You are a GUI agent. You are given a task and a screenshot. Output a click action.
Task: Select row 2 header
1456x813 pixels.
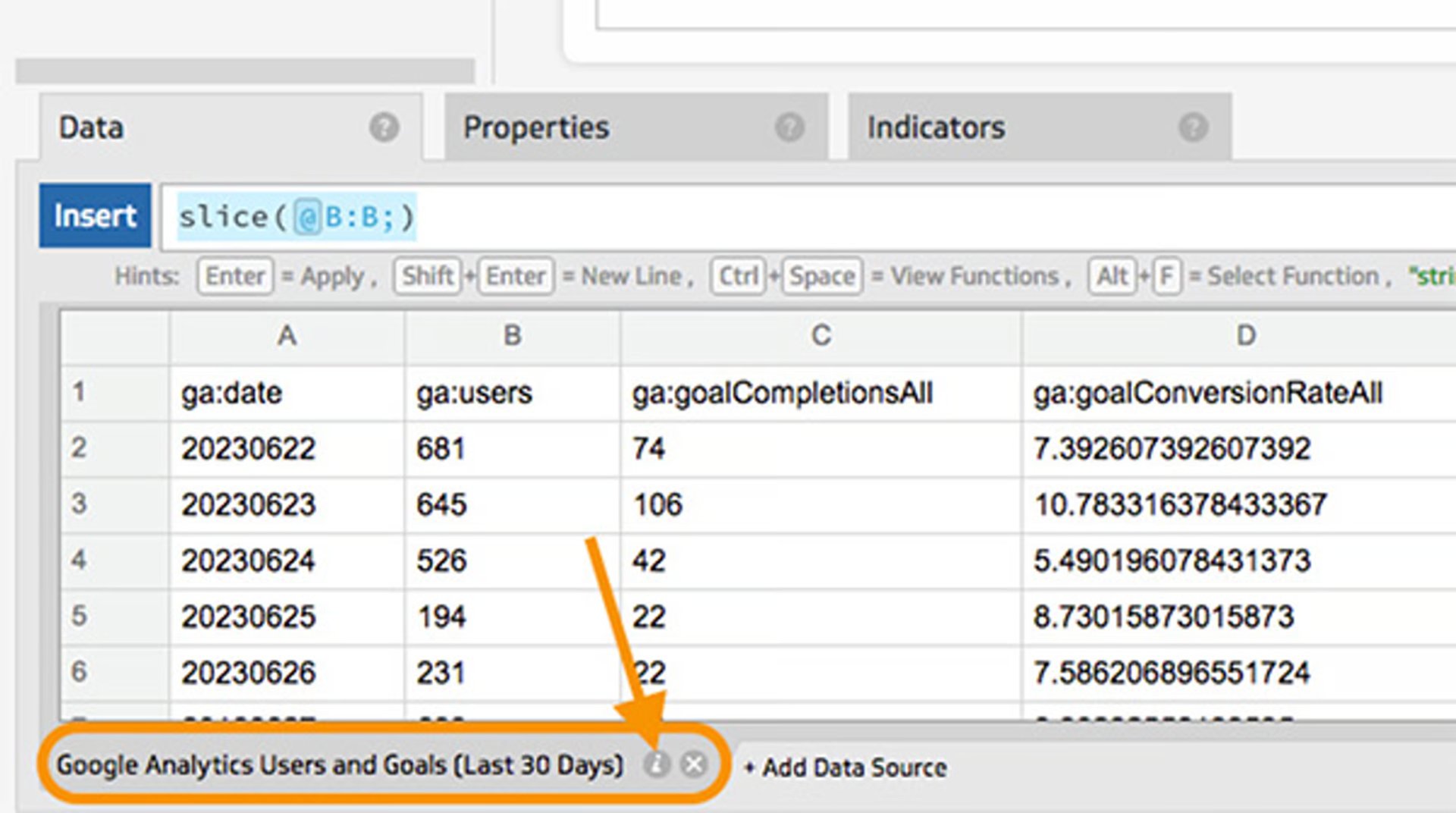click(x=79, y=448)
